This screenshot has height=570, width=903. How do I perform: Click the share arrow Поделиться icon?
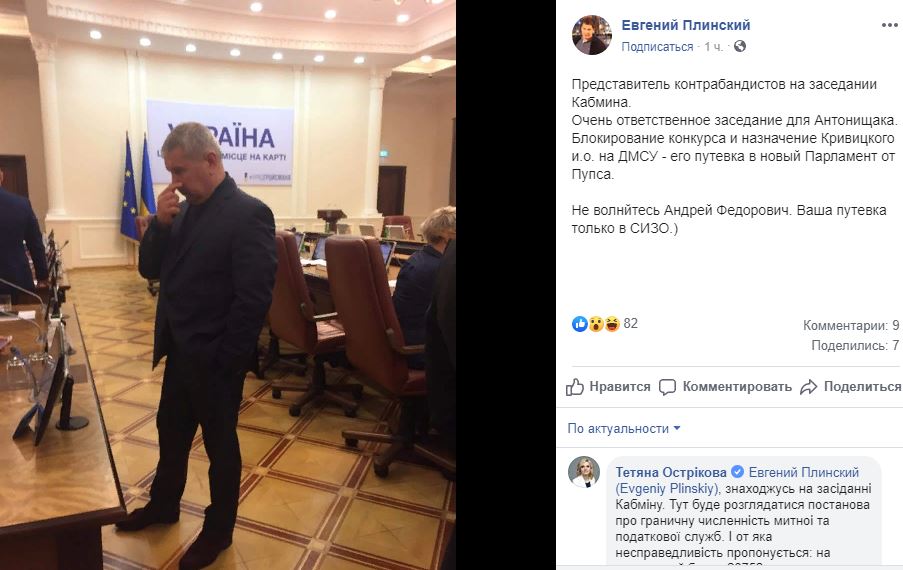pyautogui.click(x=809, y=387)
